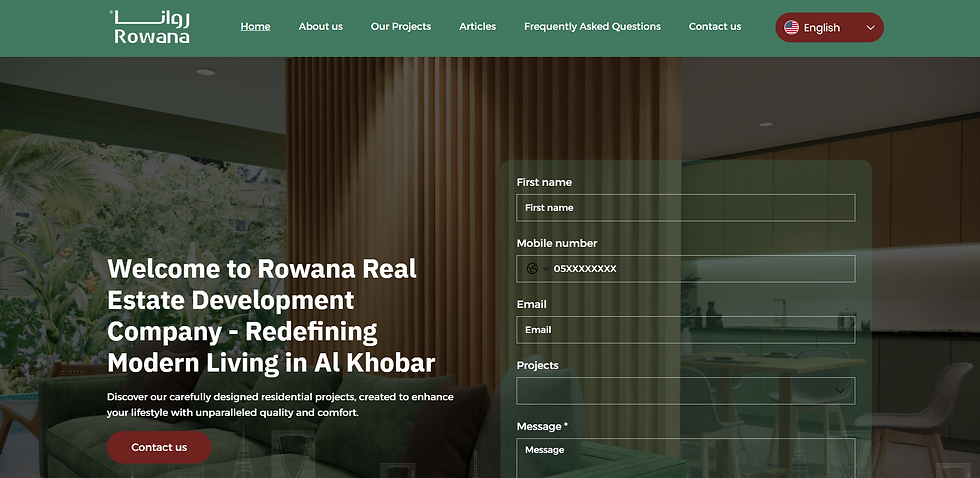The image size is (980, 478).
Task: Expand the English language dropdown
Action: (x=829, y=27)
